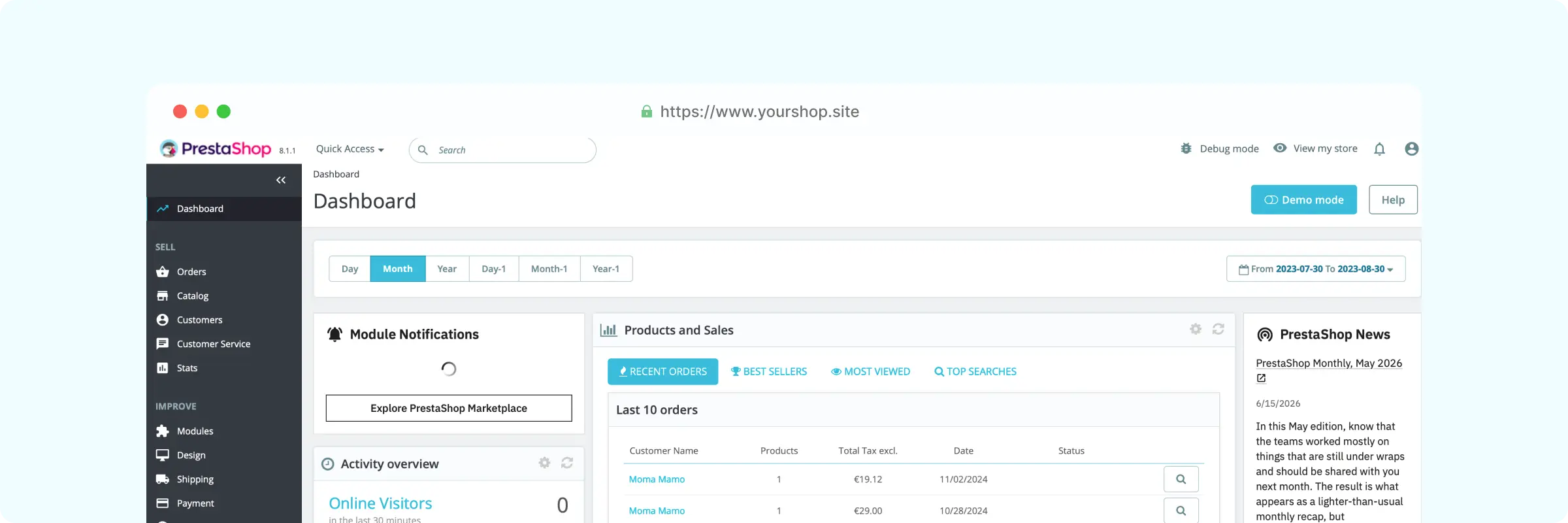Click the Catalog store icon in sidebar
1568x523 pixels.
click(163, 296)
